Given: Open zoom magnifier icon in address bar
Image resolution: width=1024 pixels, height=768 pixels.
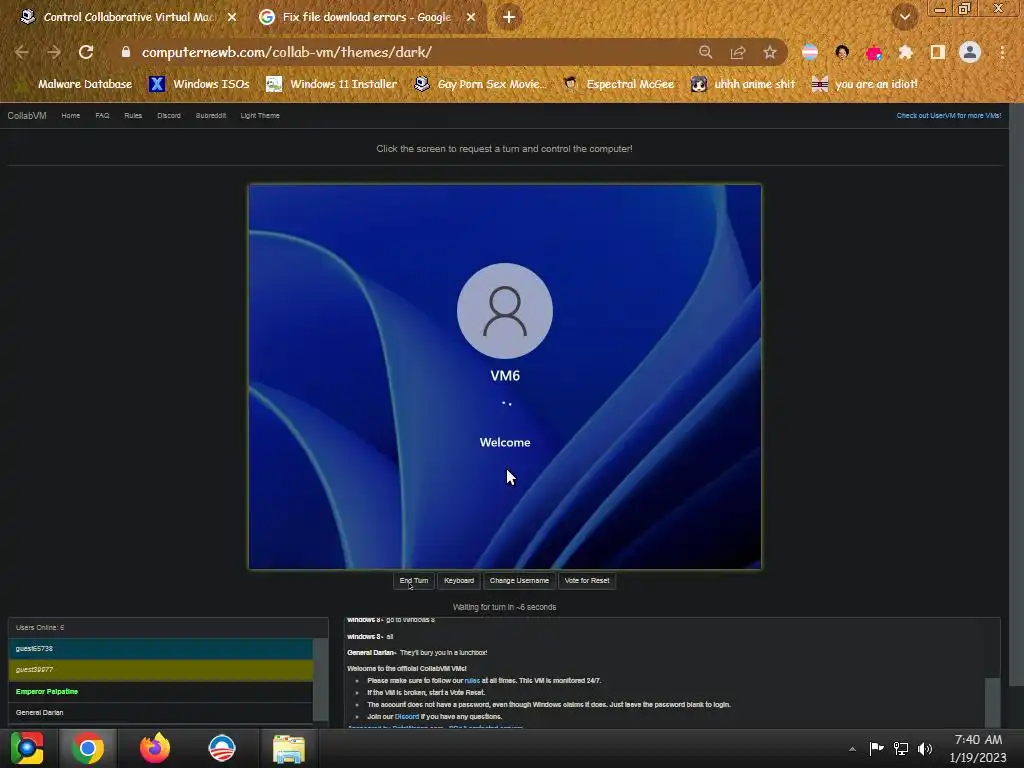Looking at the screenshot, I should (706, 52).
